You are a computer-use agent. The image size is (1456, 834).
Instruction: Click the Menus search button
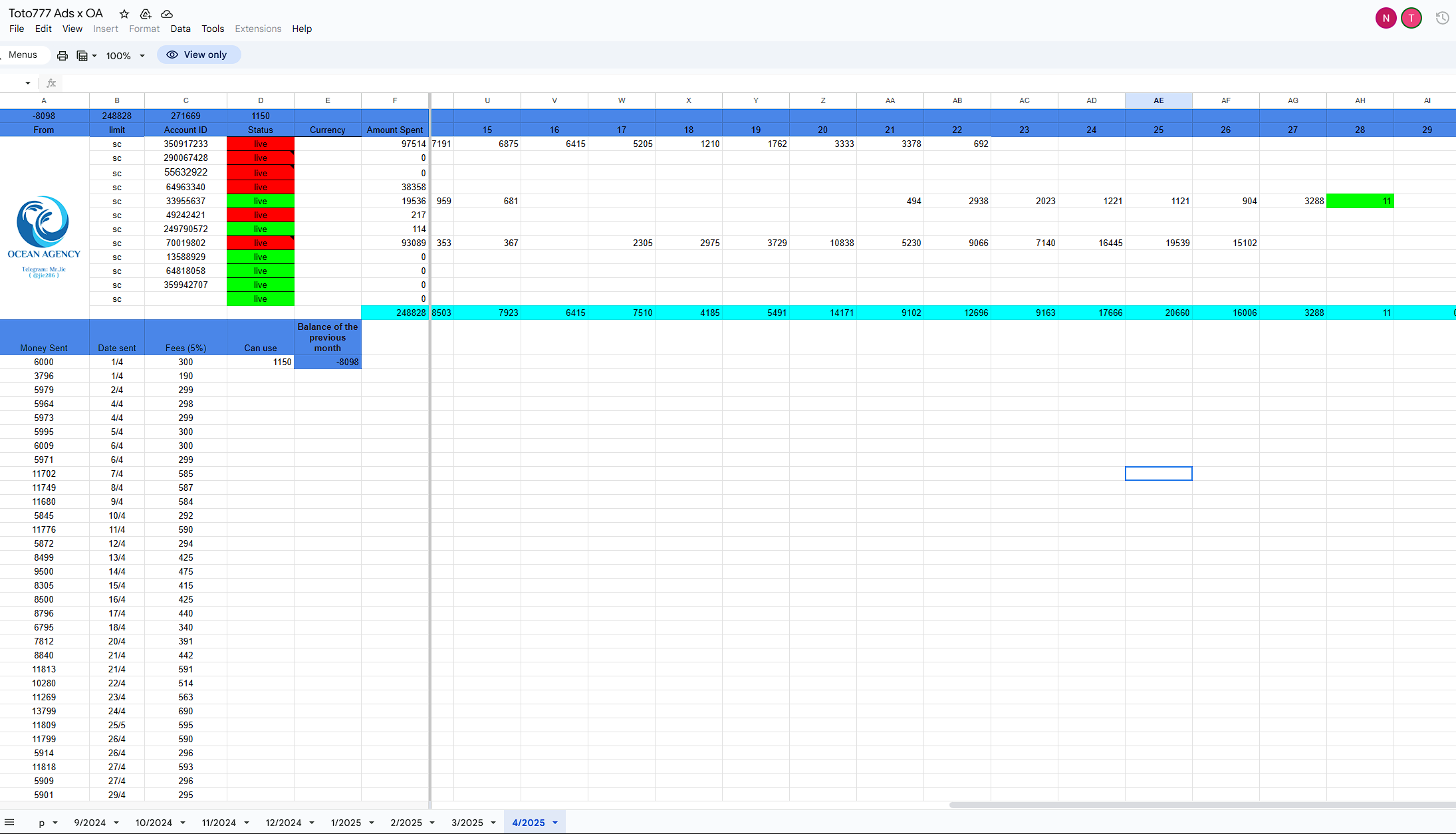[x=23, y=55]
